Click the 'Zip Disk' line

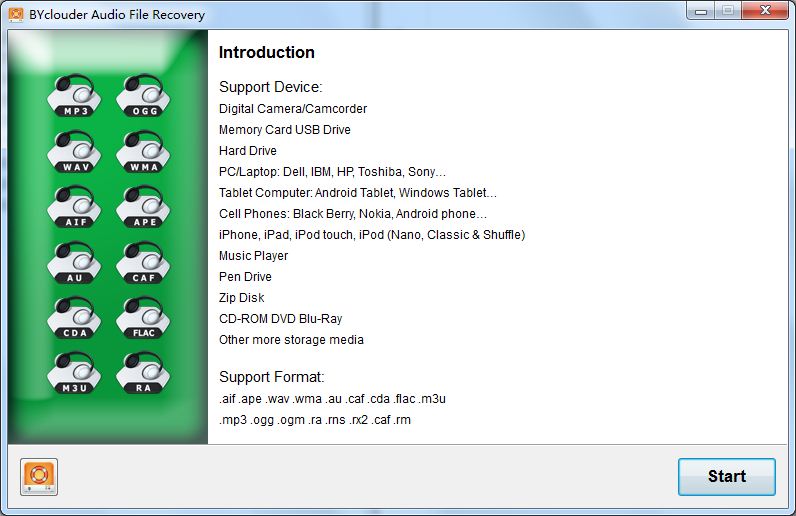point(242,298)
